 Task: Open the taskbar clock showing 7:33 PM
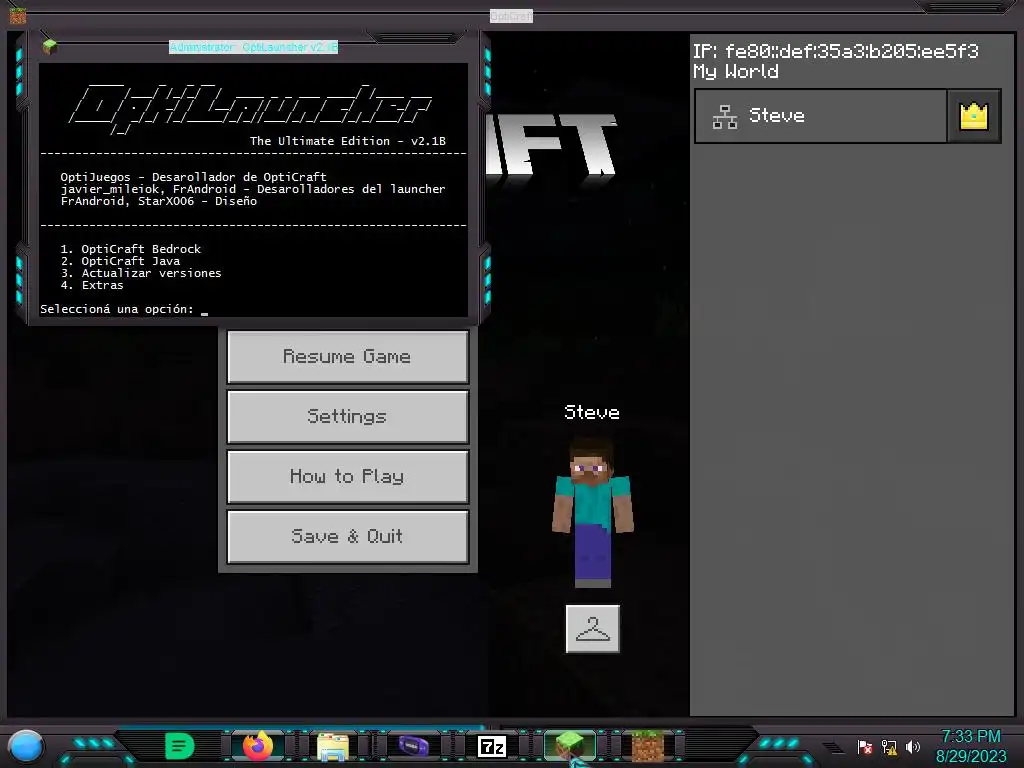pyautogui.click(x=970, y=737)
